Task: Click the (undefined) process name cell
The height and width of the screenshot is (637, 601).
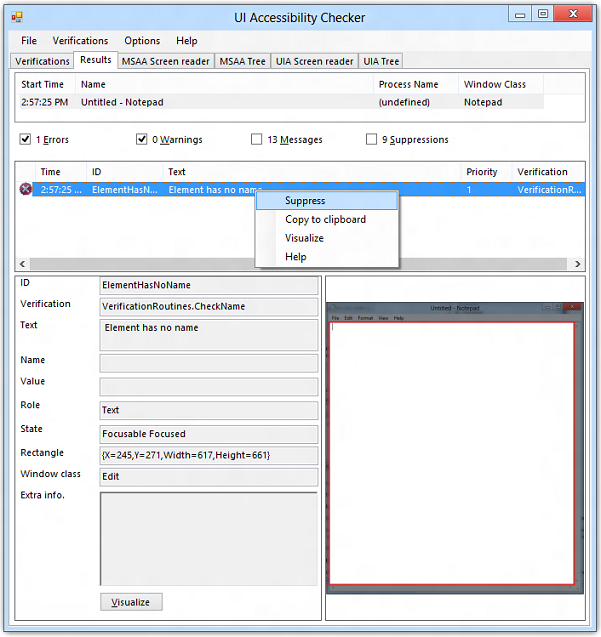Action: point(404,102)
